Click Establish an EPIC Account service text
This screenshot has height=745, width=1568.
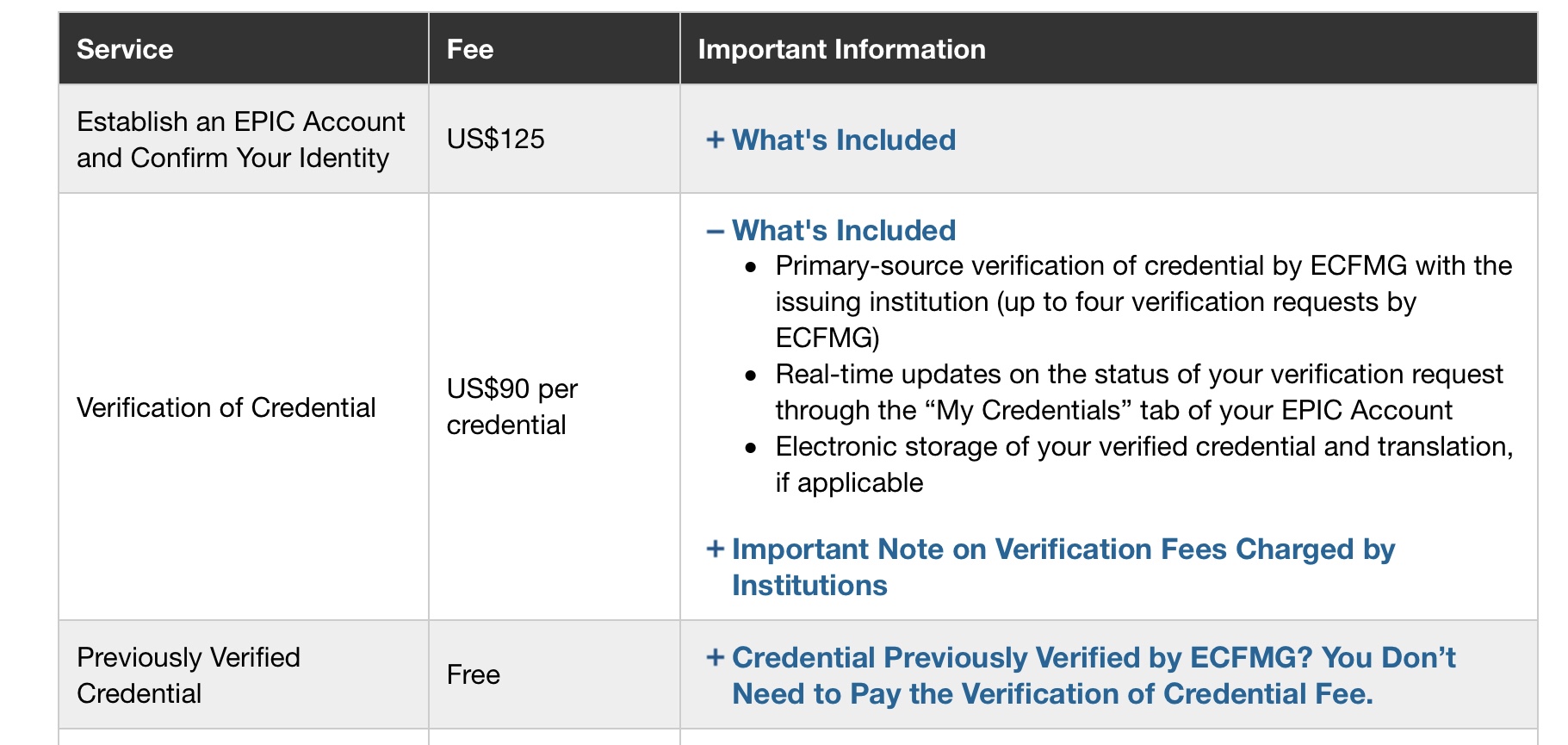coord(240,140)
